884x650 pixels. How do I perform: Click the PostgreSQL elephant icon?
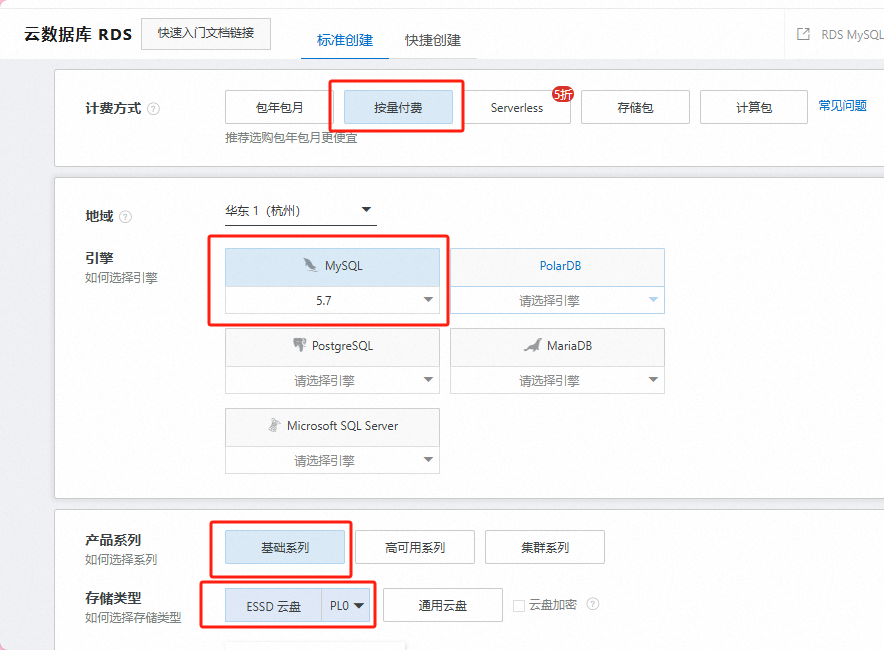coord(299,345)
